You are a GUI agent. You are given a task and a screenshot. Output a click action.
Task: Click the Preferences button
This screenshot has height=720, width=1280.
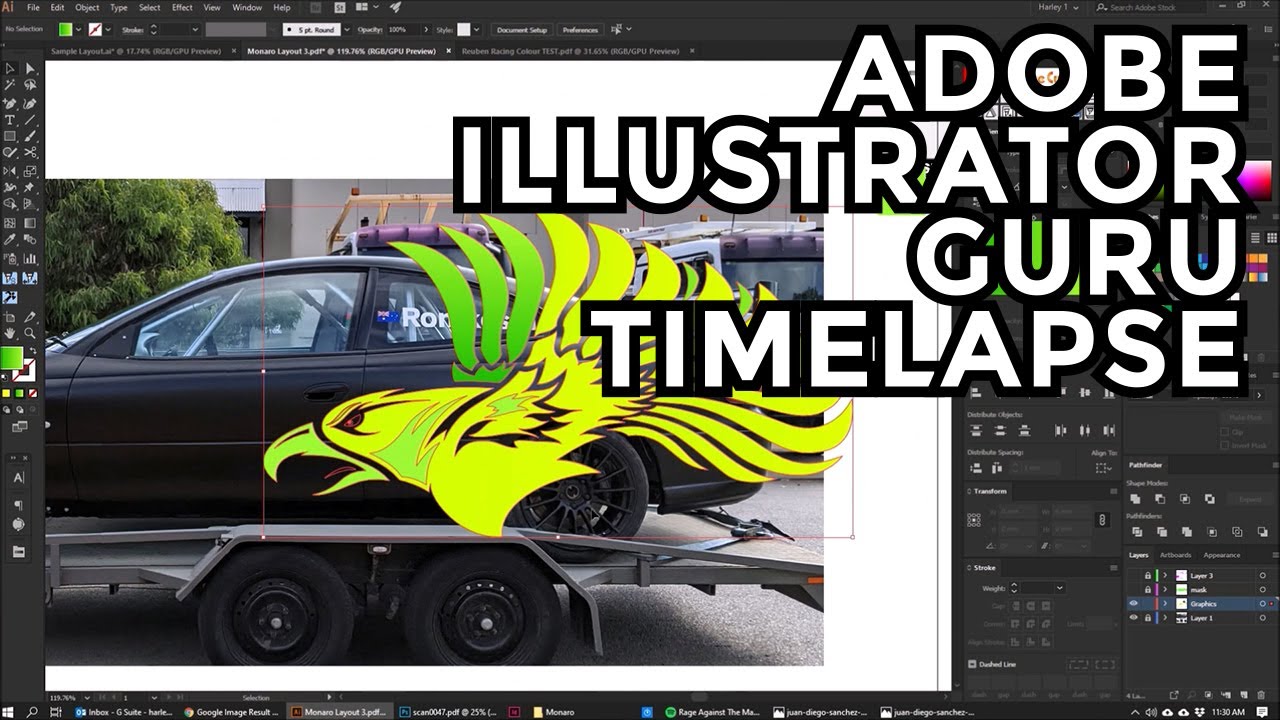point(580,30)
